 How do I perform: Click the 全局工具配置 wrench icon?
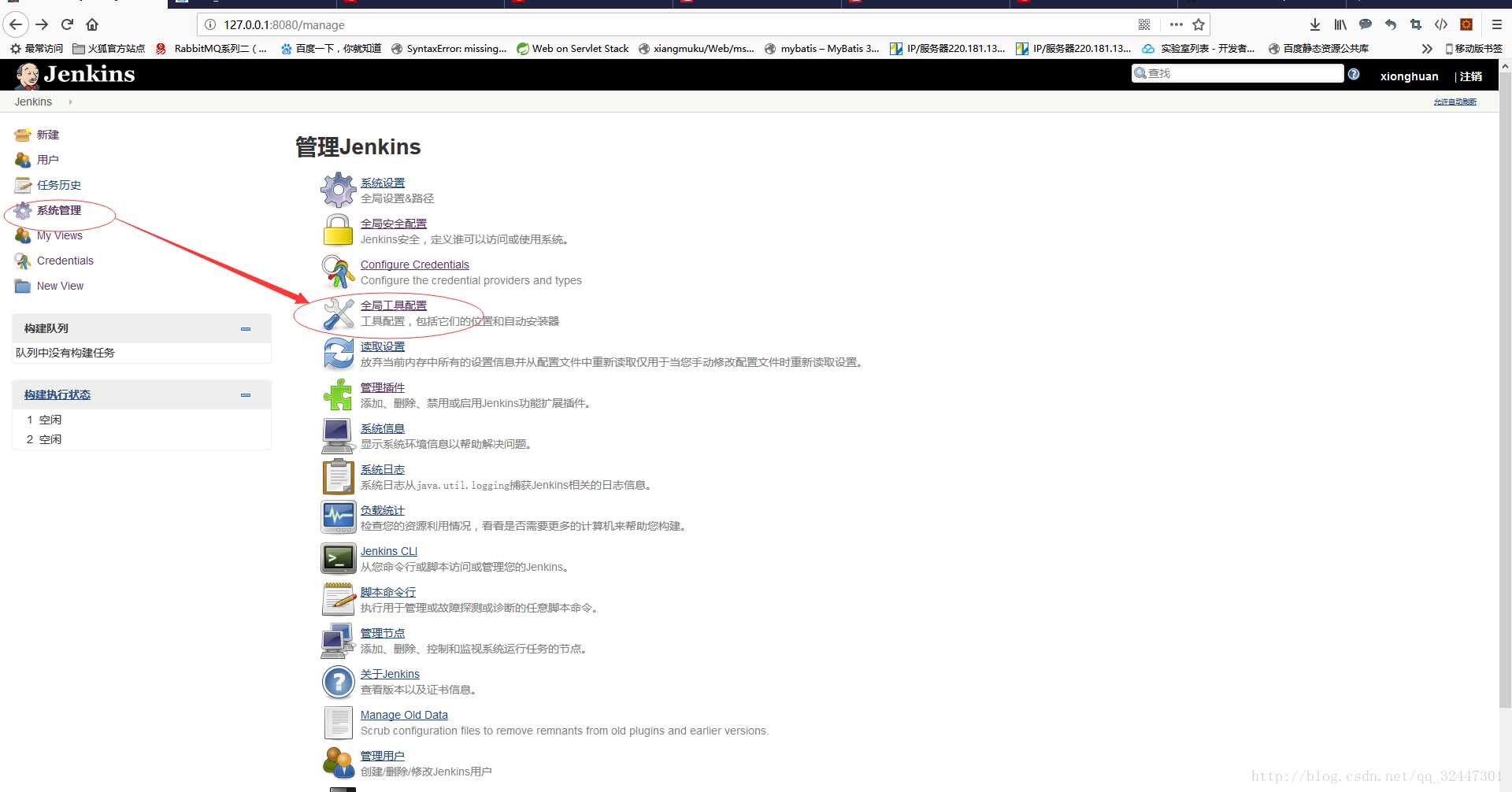[x=339, y=313]
